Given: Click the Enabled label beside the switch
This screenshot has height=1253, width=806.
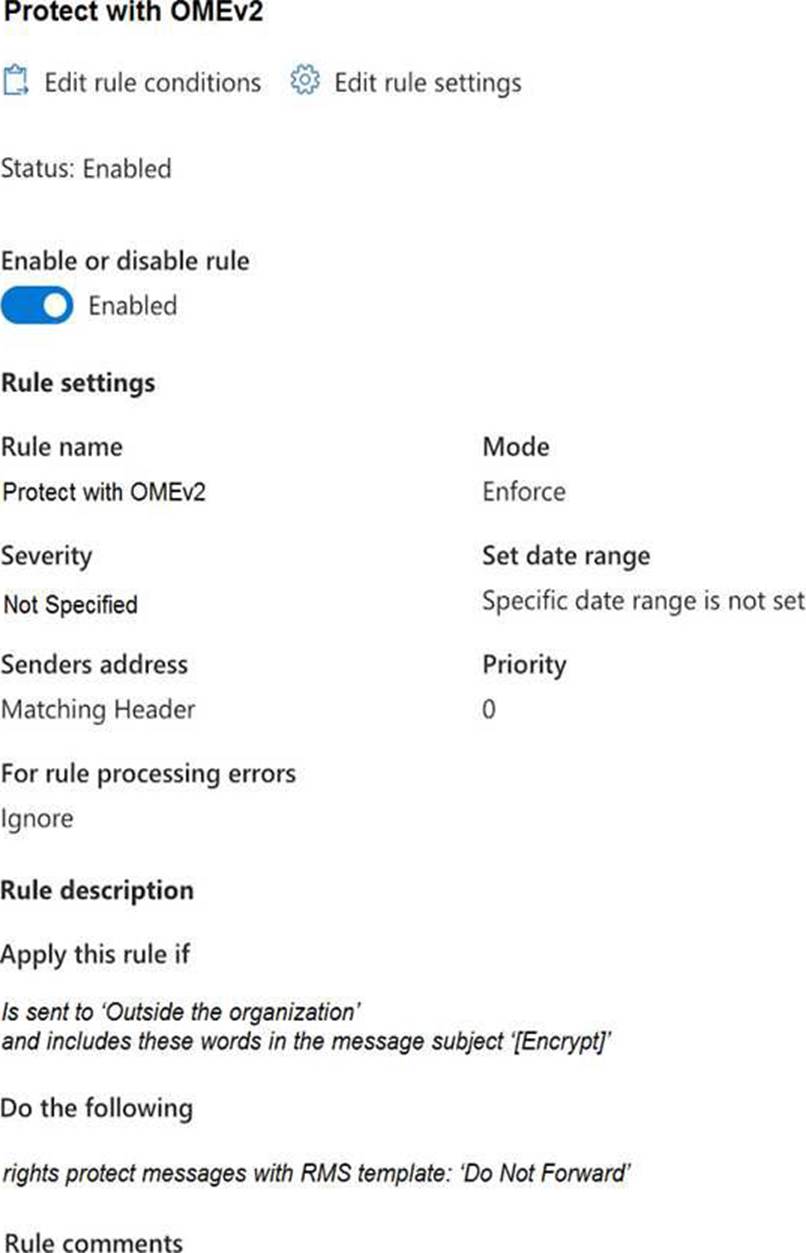Looking at the screenshot, I should [132, 306].
